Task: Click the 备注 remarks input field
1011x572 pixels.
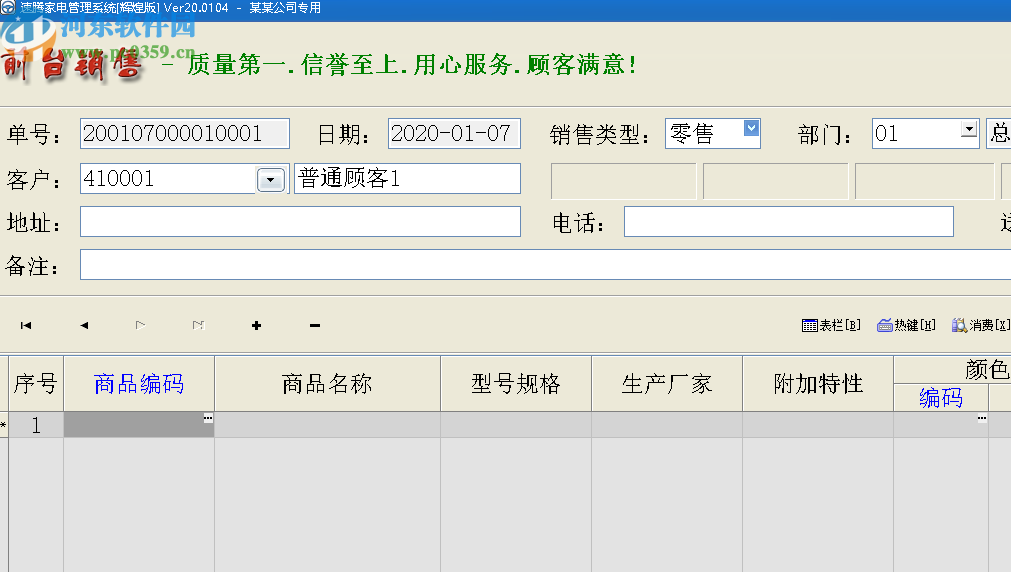Action: [x=545, y=264]
